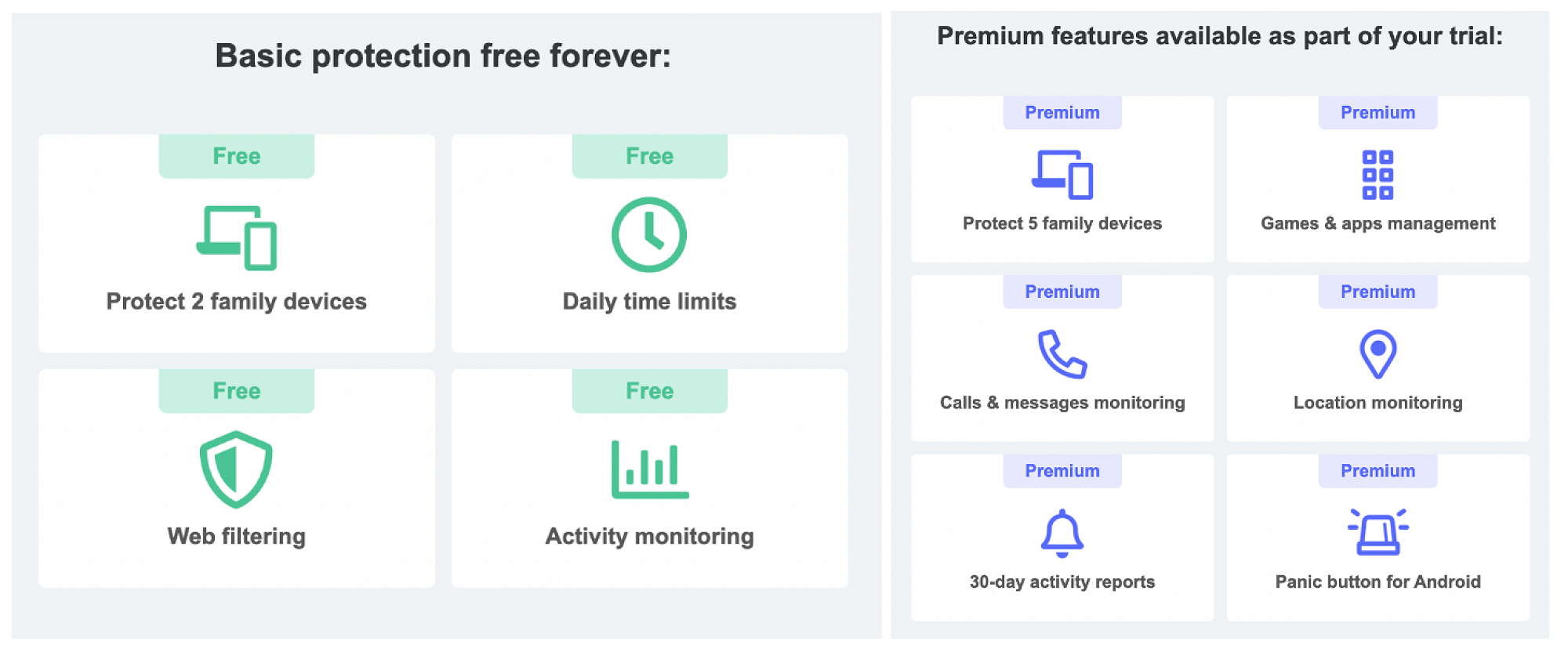This screenshot has height=656, width=1568.
Task: Click the Free badge above Daily time limits
Action: pos(649,156)
